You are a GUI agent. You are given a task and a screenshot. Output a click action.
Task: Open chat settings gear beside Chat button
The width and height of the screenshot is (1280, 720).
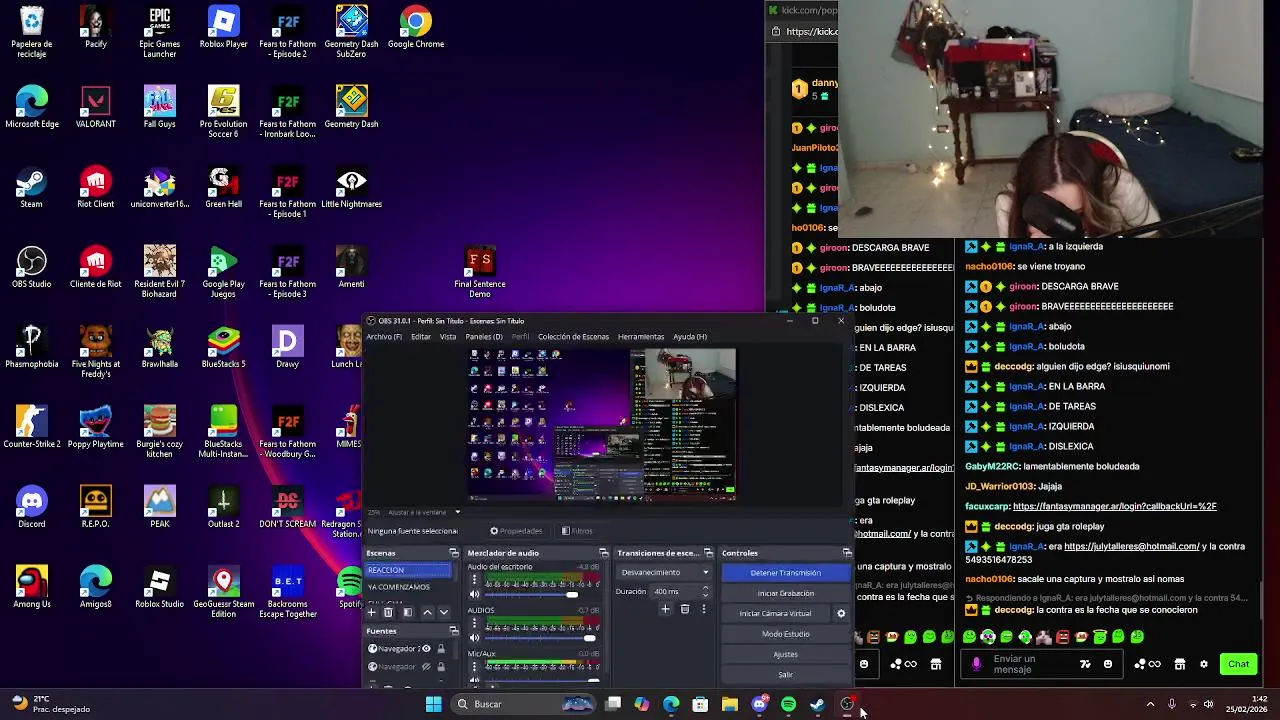point(1204,664)
